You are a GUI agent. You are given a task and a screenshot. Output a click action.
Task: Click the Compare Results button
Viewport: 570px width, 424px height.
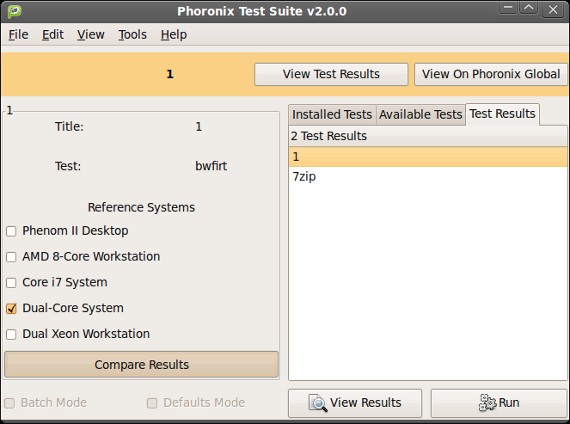(141, 364)
